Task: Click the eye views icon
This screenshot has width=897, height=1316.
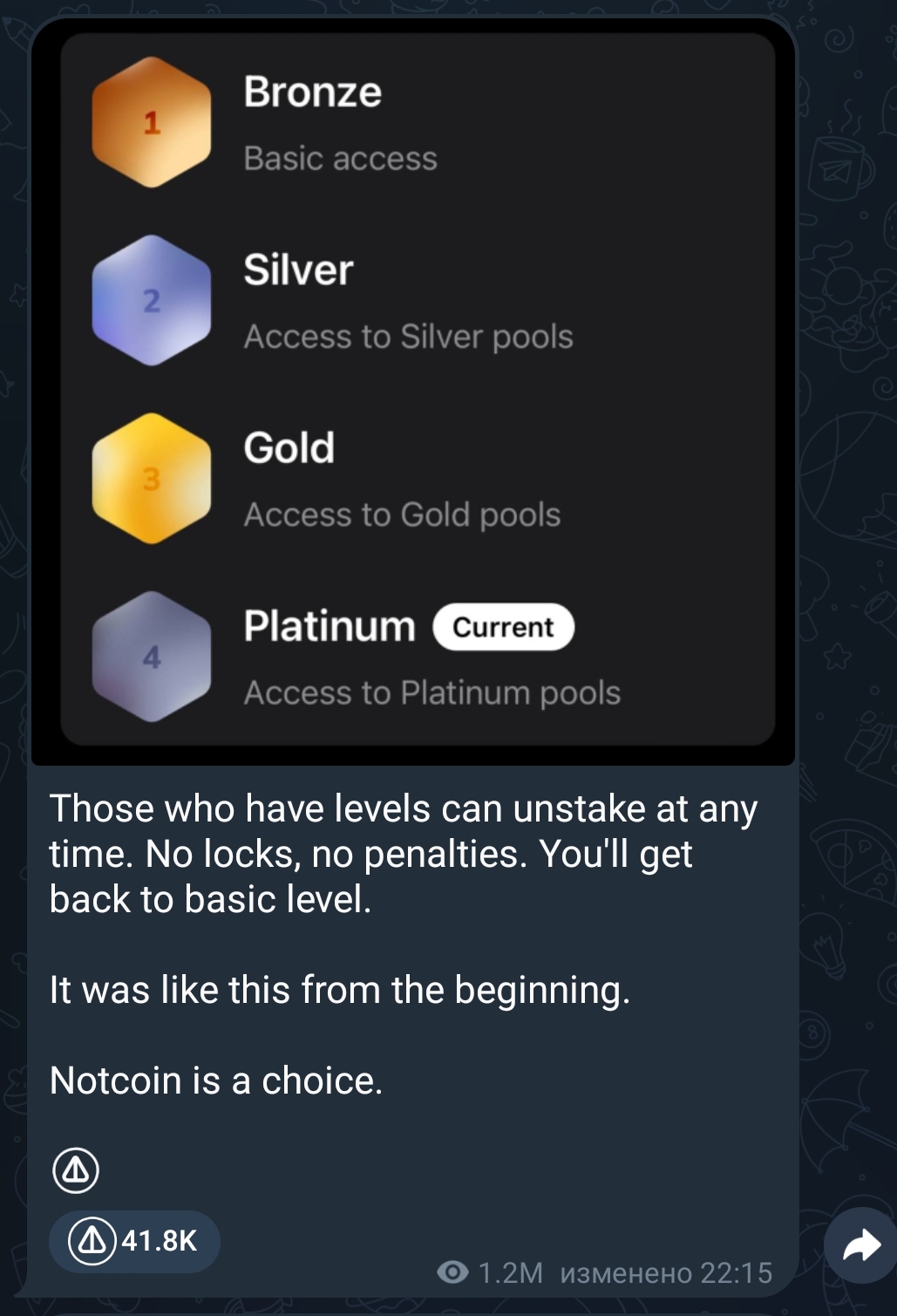Action: click(452, 1272)
